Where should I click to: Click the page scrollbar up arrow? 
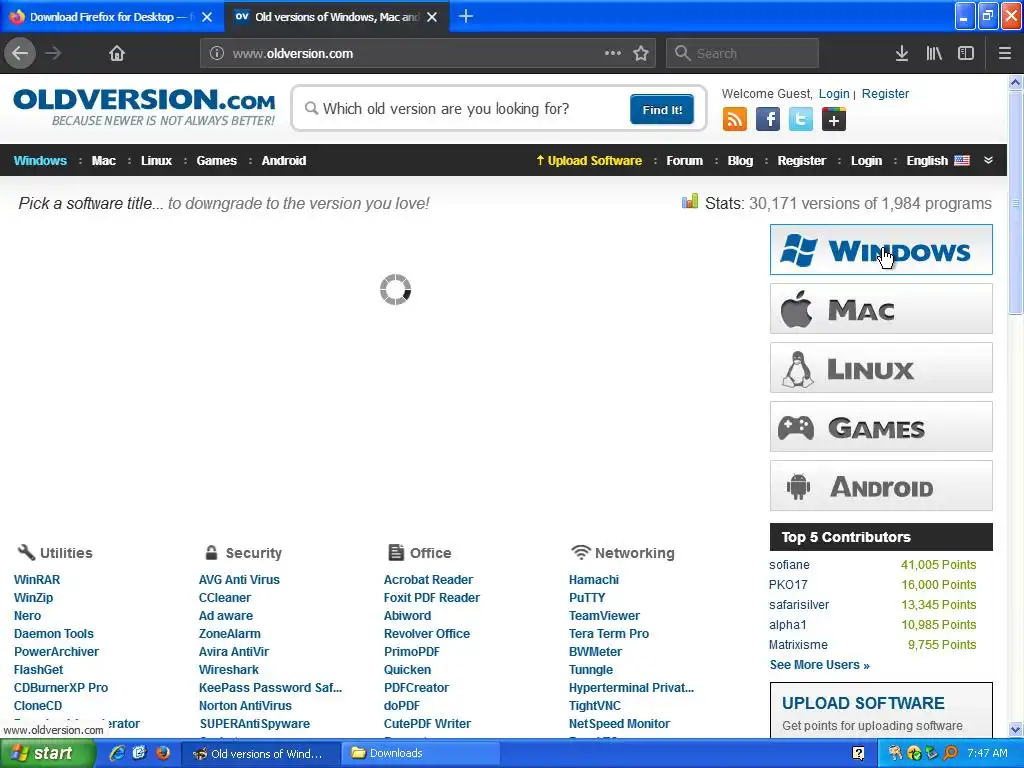pos(1016,82)
